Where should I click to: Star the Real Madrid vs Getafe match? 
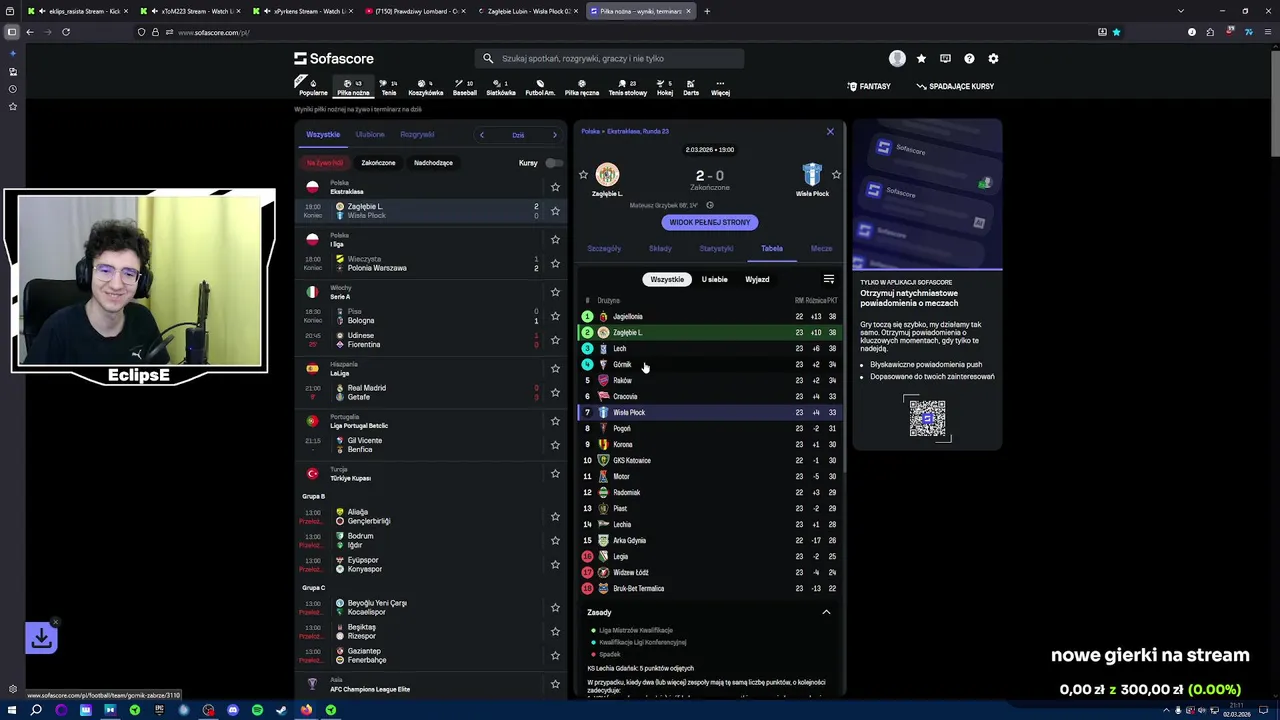pos(555,392)
